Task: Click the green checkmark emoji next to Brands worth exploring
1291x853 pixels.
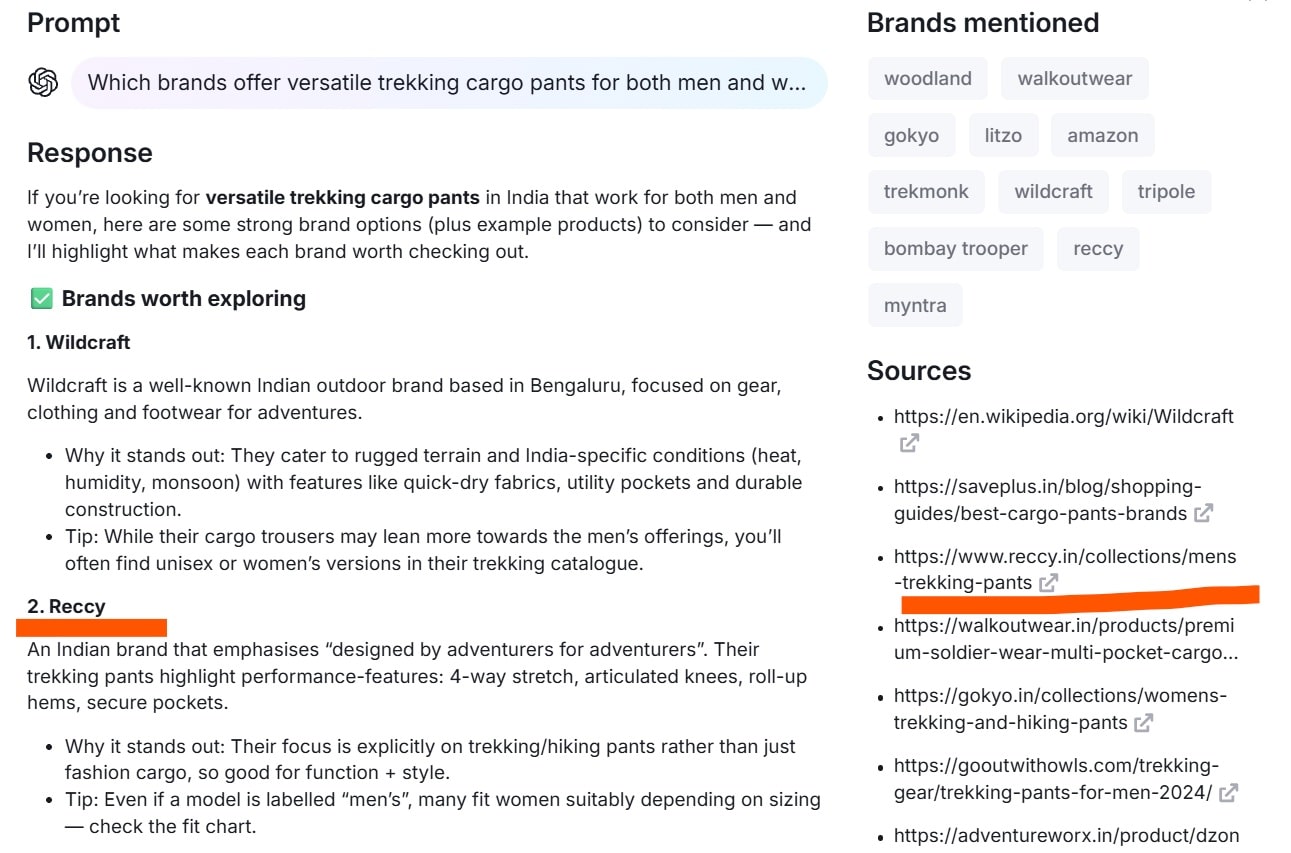Action: (x=41, y=298)
